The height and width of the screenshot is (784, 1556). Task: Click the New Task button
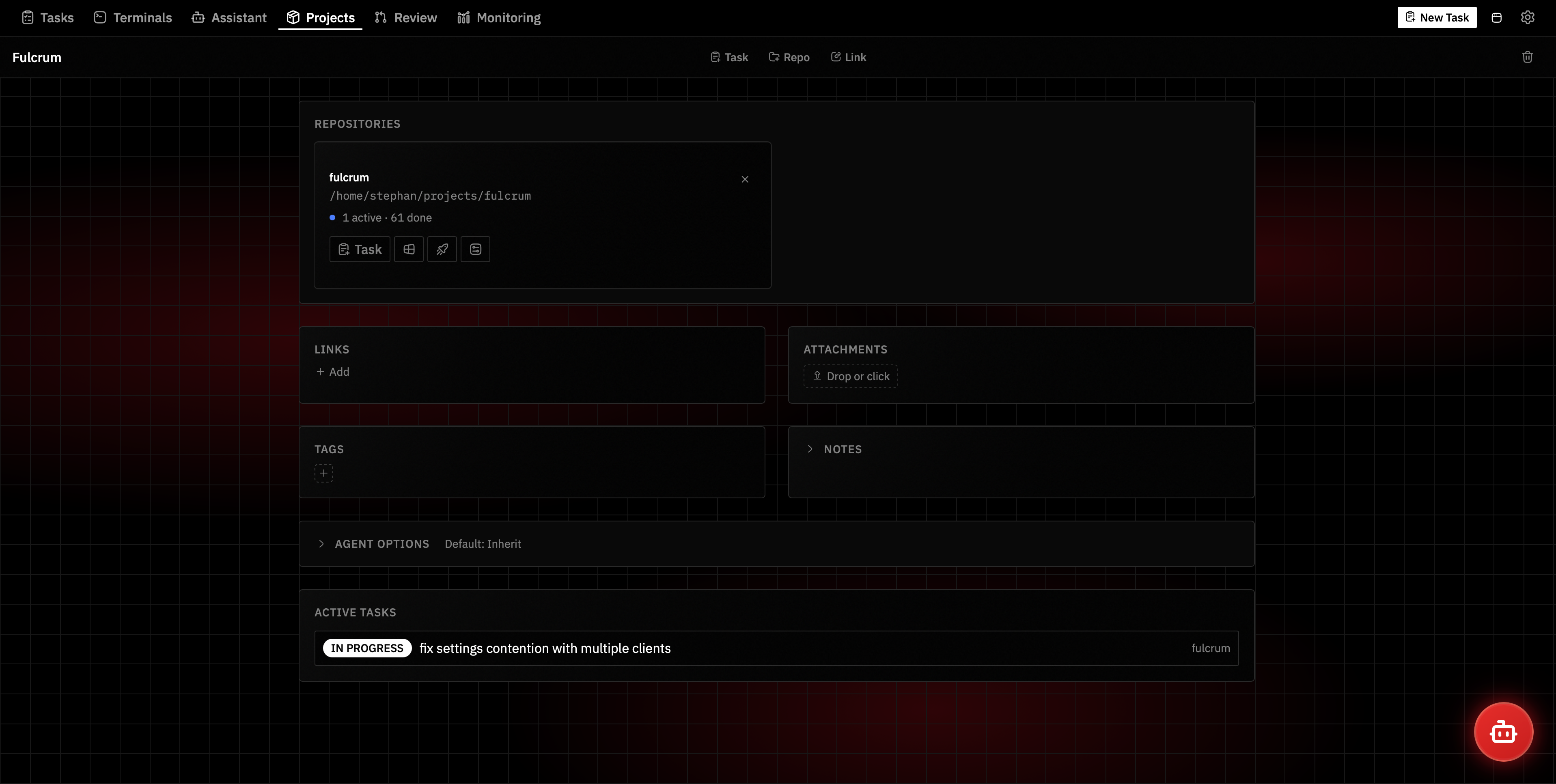coord(1436,17)
